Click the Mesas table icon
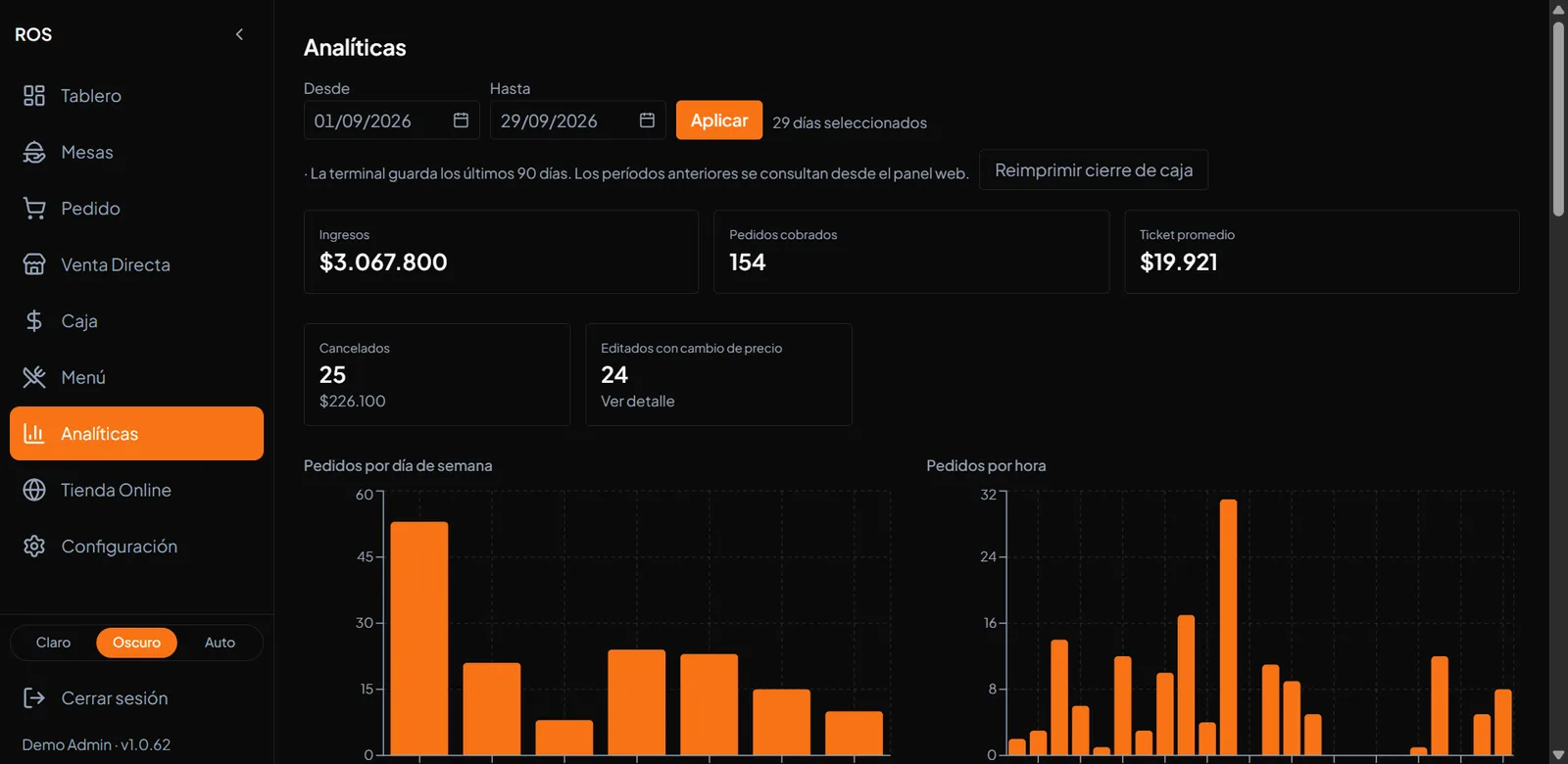The height and width of the screenshot is (764, 1568). click(34, 152)
